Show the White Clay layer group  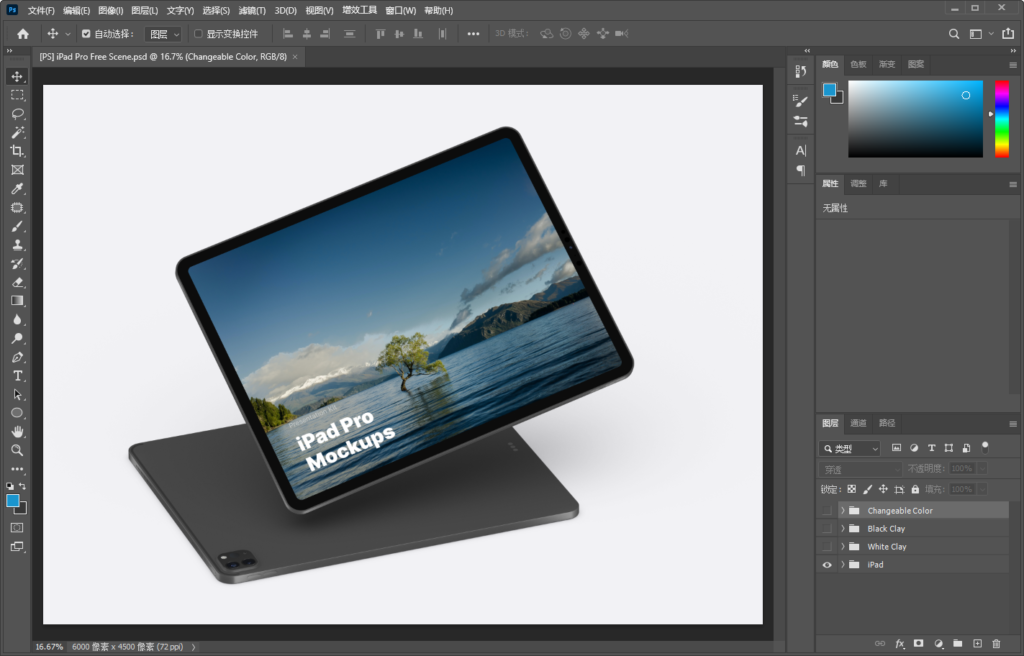pyautogui.click(x=827, y=546)
